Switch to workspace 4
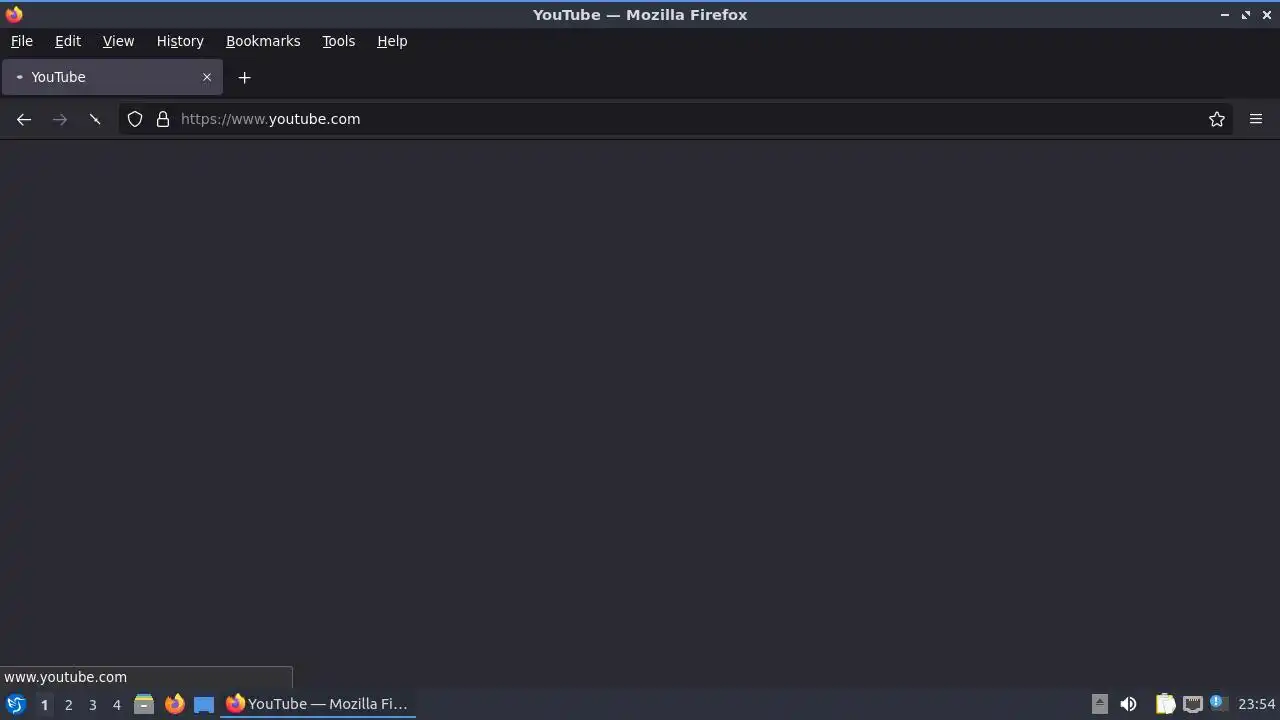 [116, 704]
